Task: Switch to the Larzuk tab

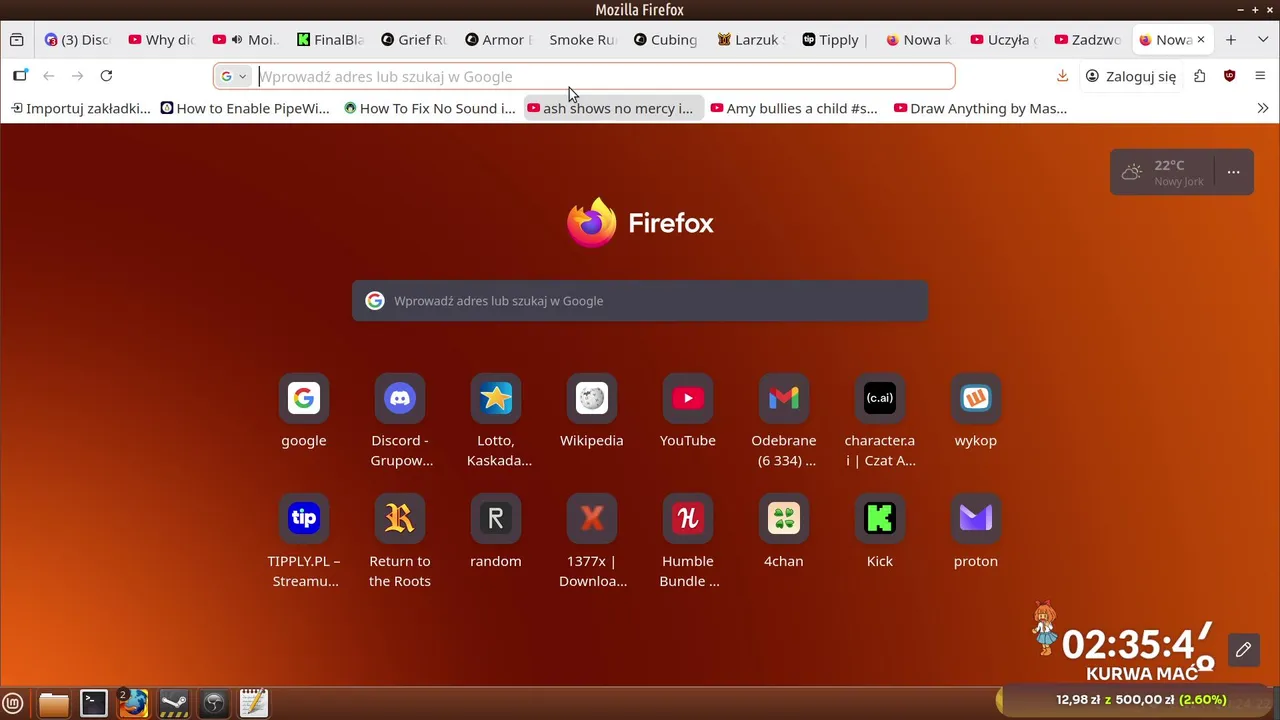Action: tap(750, 40)
